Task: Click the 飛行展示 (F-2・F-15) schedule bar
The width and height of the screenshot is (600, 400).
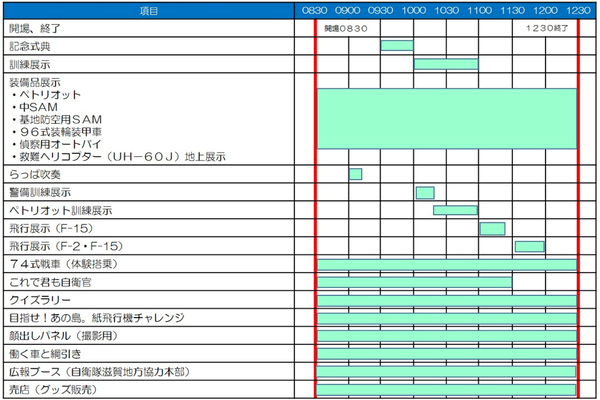Action: (530, 247)
